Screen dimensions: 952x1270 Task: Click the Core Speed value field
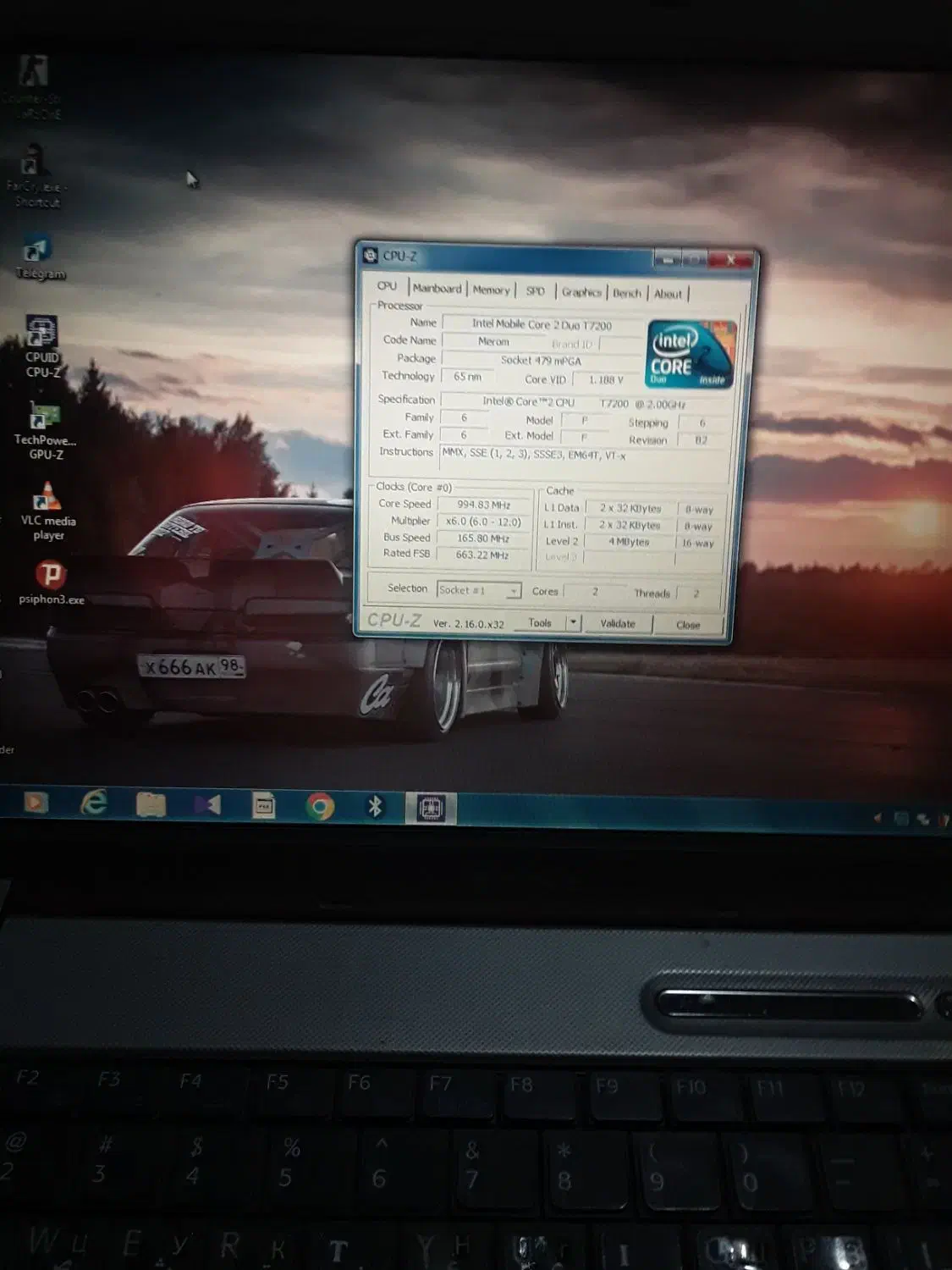[x=483, y=505]
